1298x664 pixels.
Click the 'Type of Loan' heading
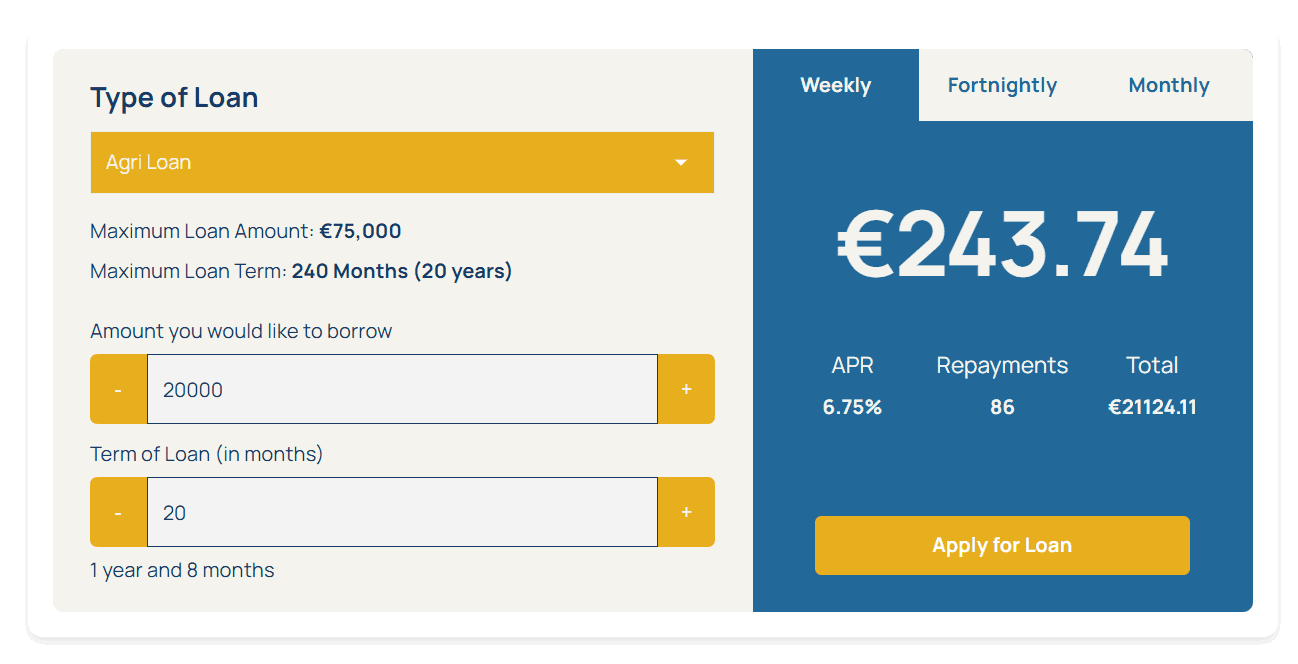click(174, 98)
